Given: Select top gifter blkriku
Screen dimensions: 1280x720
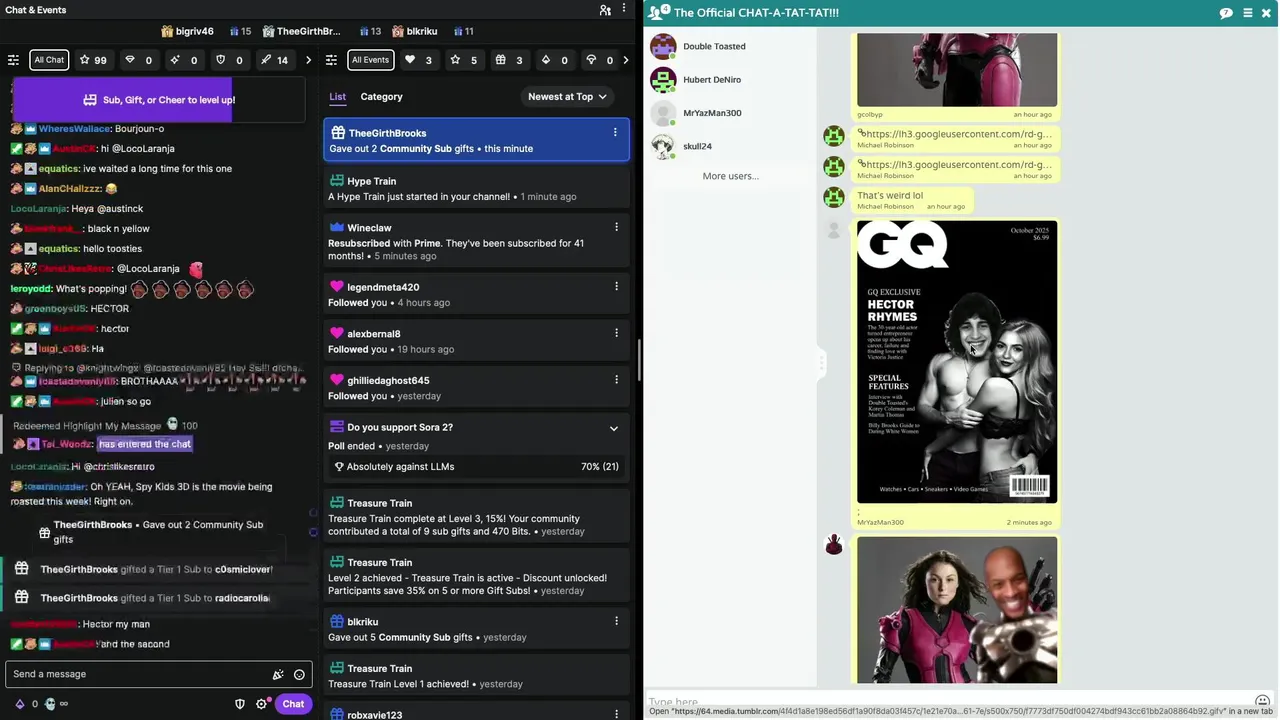Looking at the screenshot, I should (414, 31).
